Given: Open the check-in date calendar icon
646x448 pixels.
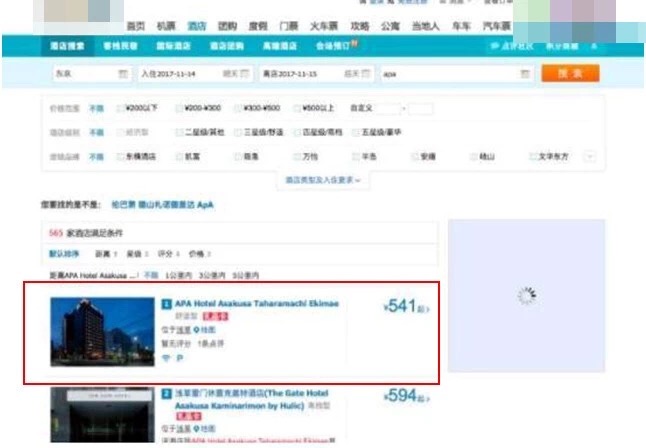Looking at the screenshot, I should point(245,74).
